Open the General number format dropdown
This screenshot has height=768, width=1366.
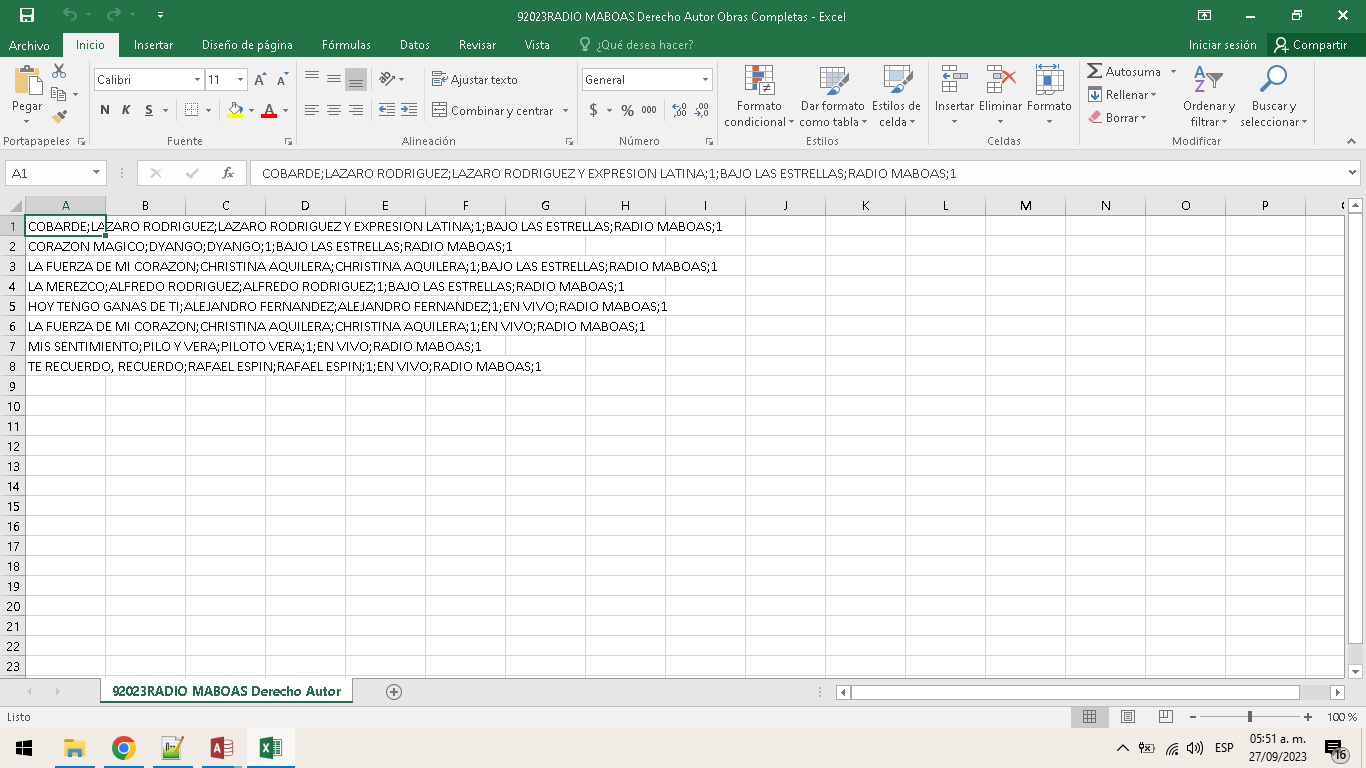[x=706, y=79]
